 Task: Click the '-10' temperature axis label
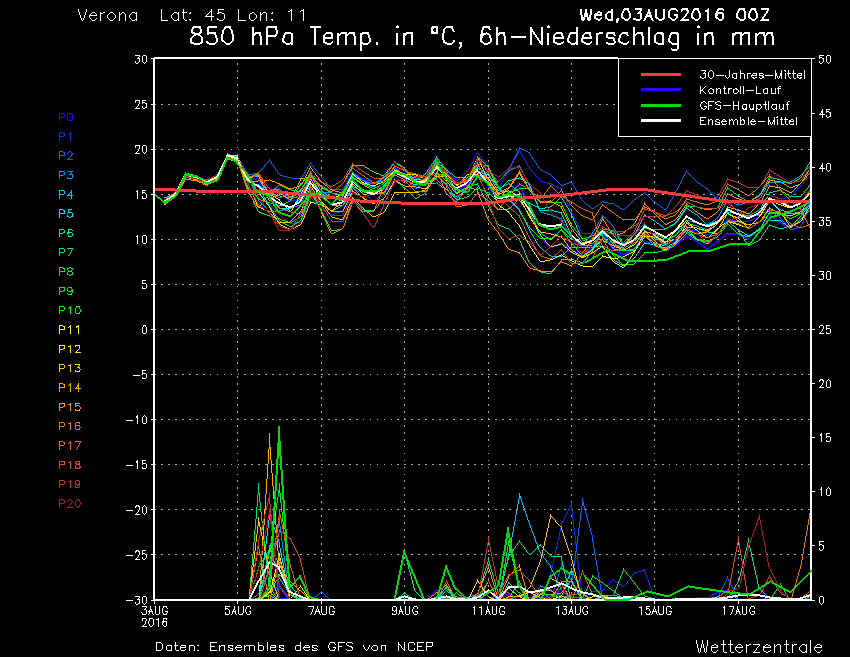click(137, 420)
